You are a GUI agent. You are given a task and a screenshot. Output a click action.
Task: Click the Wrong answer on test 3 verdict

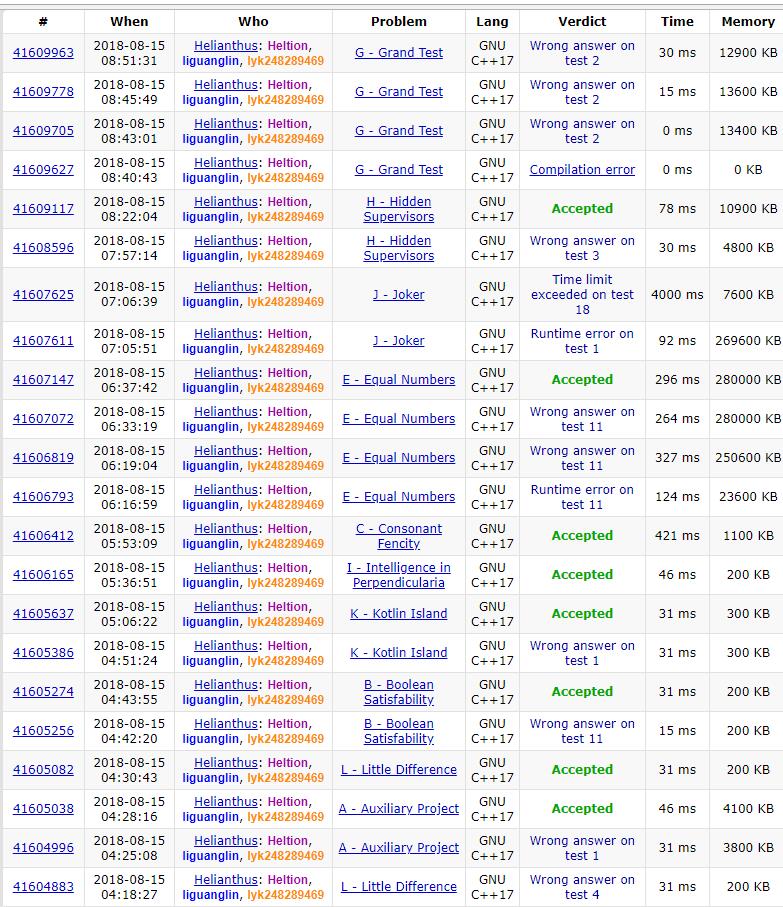tap(582, 248)
